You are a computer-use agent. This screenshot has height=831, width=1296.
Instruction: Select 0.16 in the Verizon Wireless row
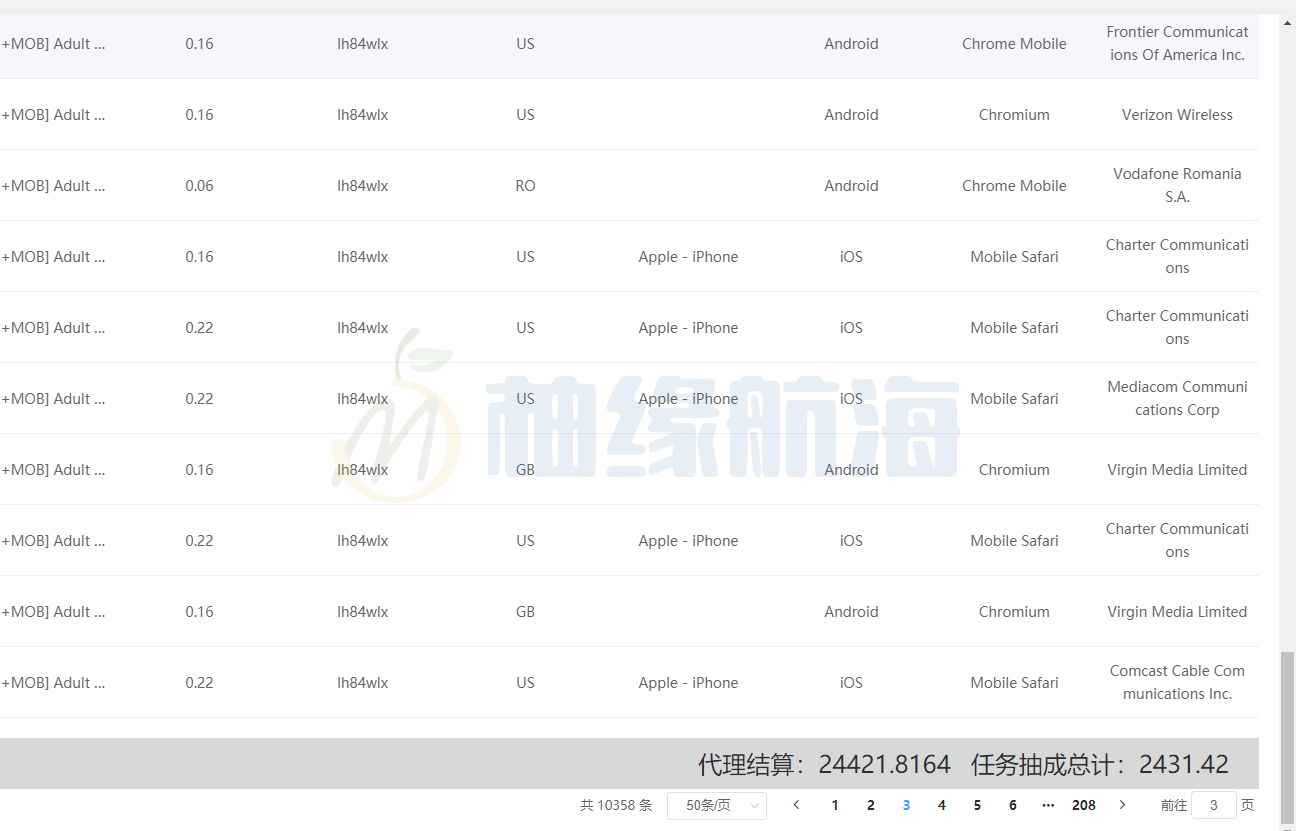[x=199, y=115]
